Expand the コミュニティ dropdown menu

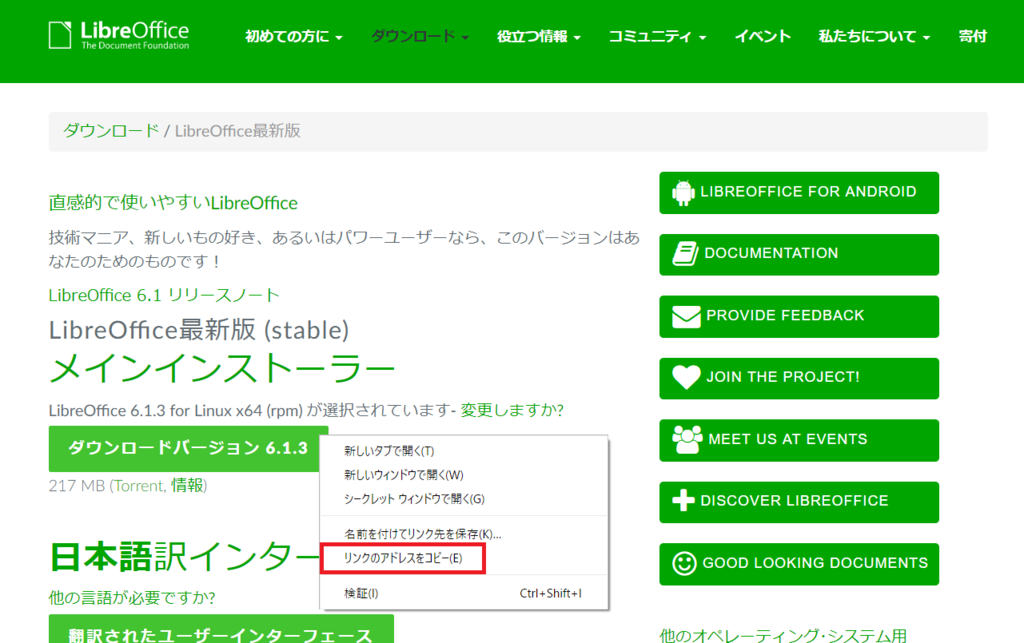[x=657, y=37]
